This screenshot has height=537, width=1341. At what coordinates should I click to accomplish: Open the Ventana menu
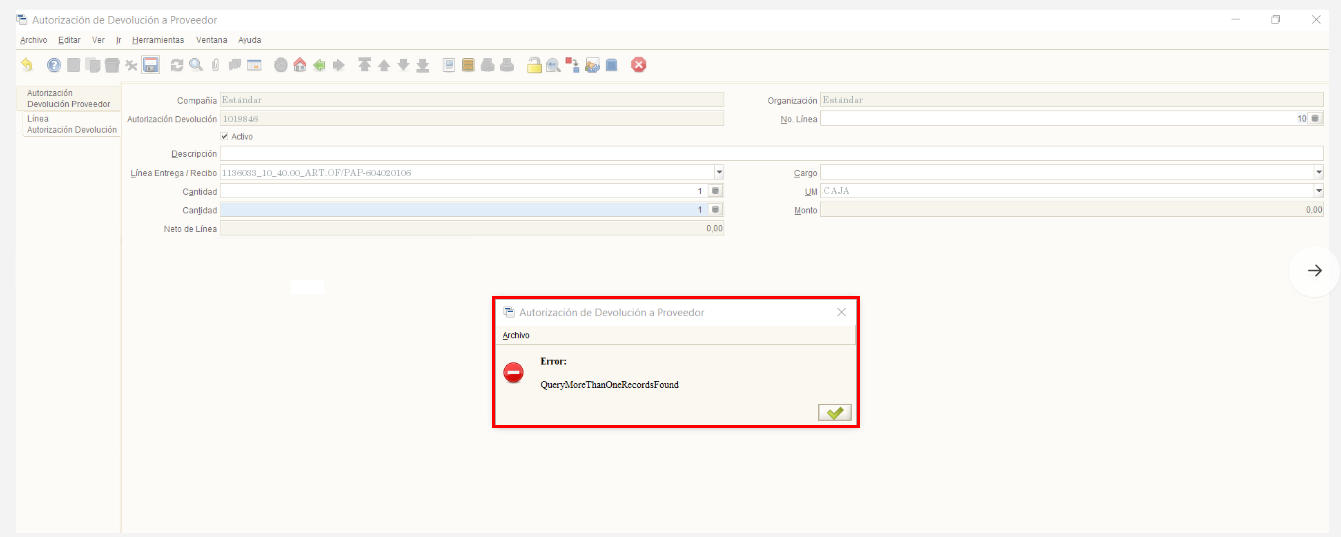212,40
